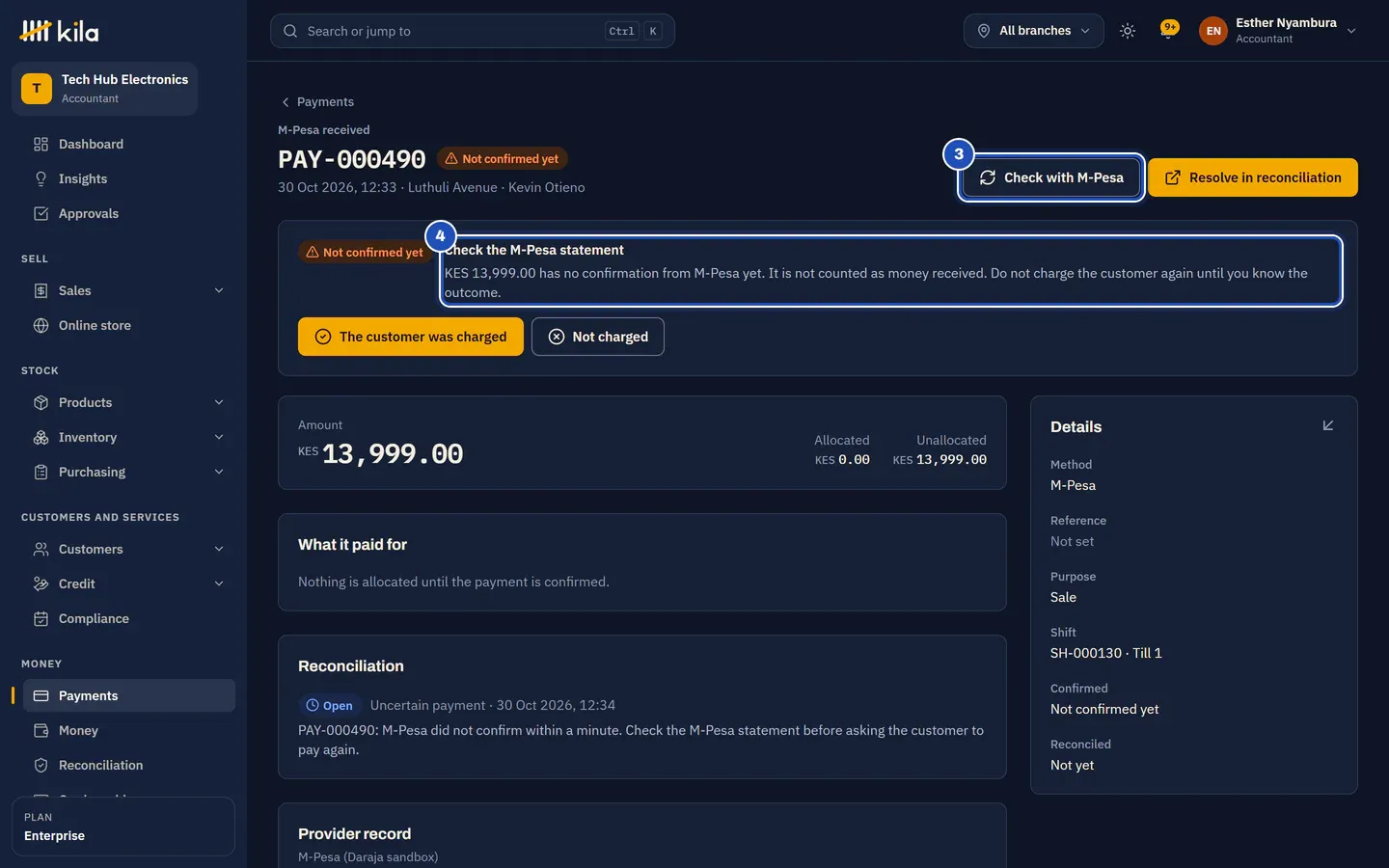Viewport: 1389px width, 868px height.
Task: Click the Enterprise plan card
Action: [x=123, y=827]
